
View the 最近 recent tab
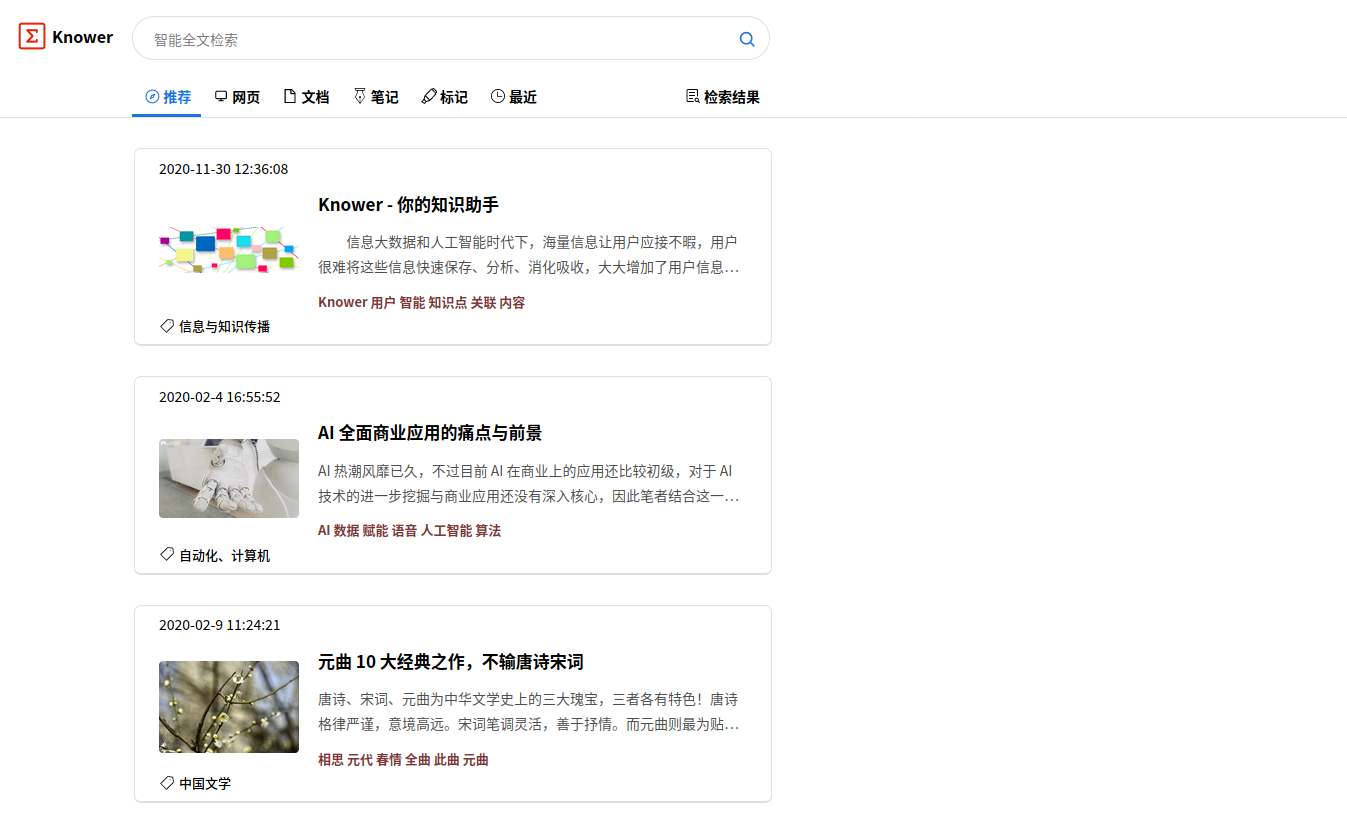[x=513, y=97]
